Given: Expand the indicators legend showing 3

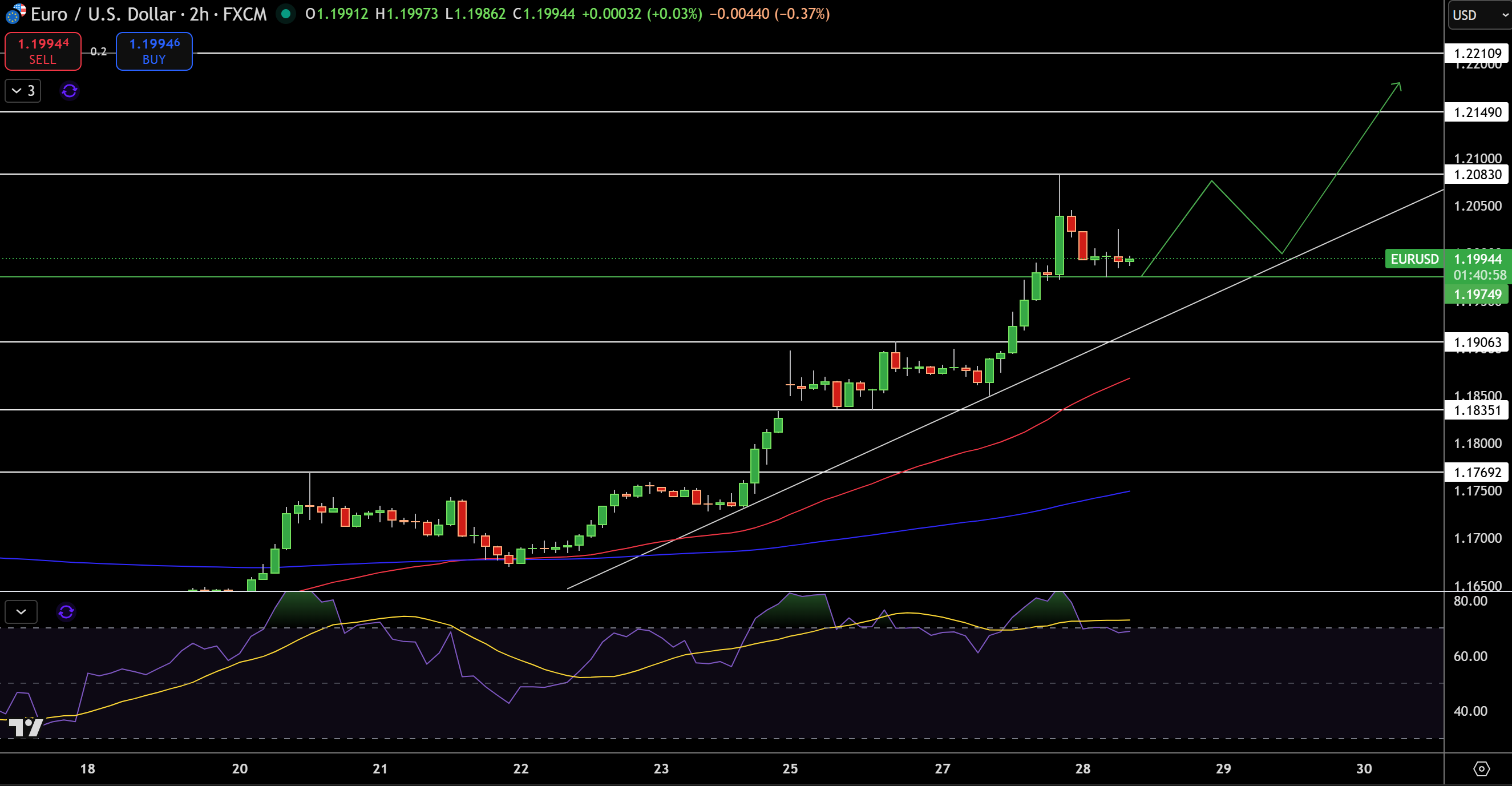Looking at the screenshot, I should [23, 91].
